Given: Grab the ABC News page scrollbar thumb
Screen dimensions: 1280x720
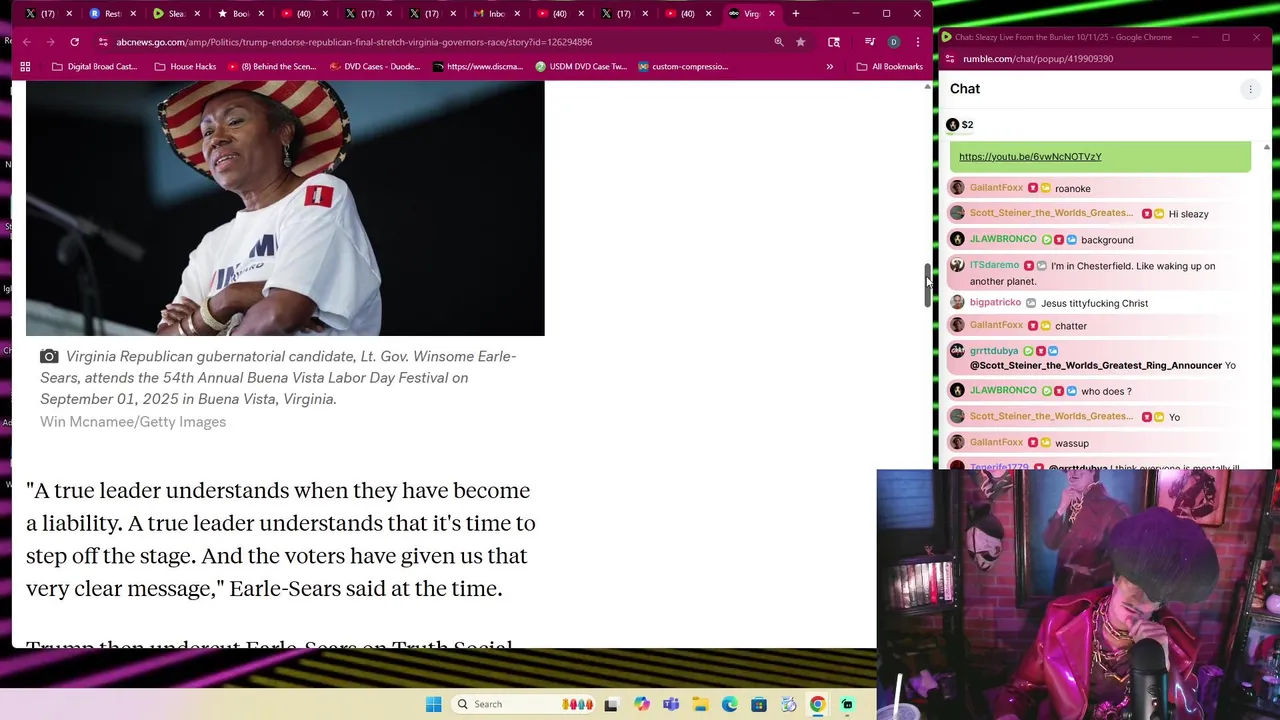Looking at the screenshot, I should [x=927, y=285].
